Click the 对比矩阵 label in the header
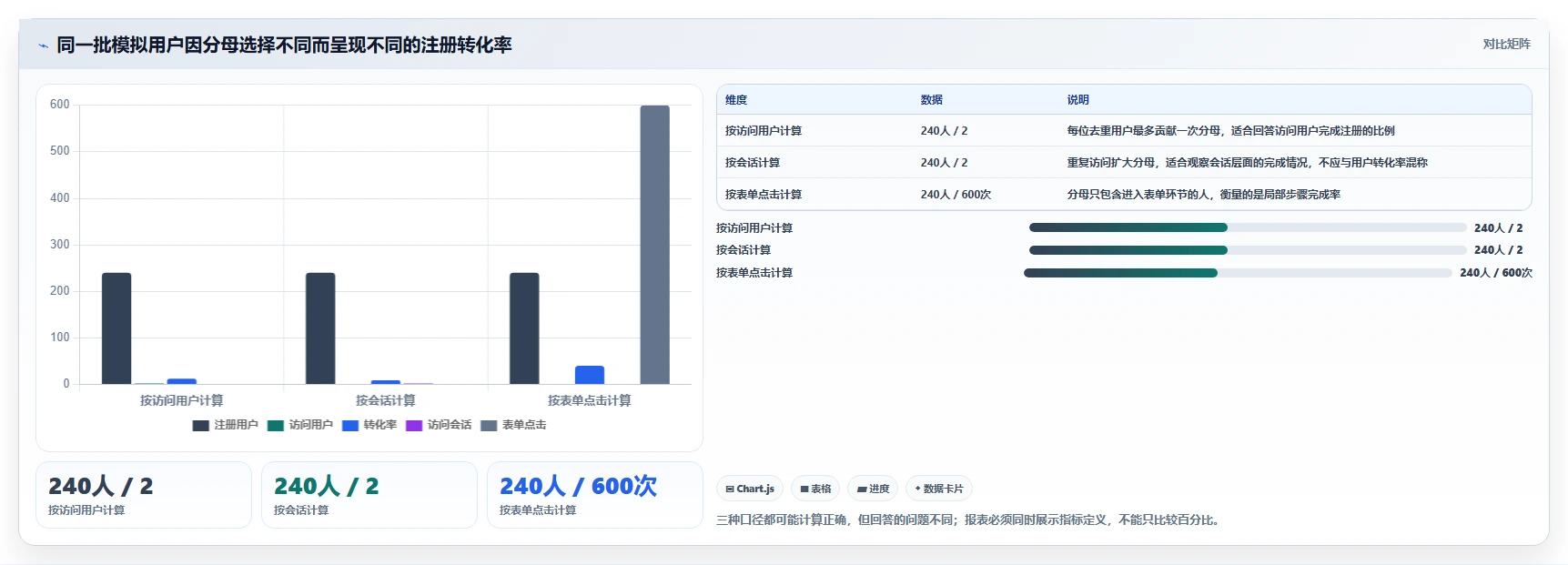The image size is (1568, 565). click(1506, 44)
